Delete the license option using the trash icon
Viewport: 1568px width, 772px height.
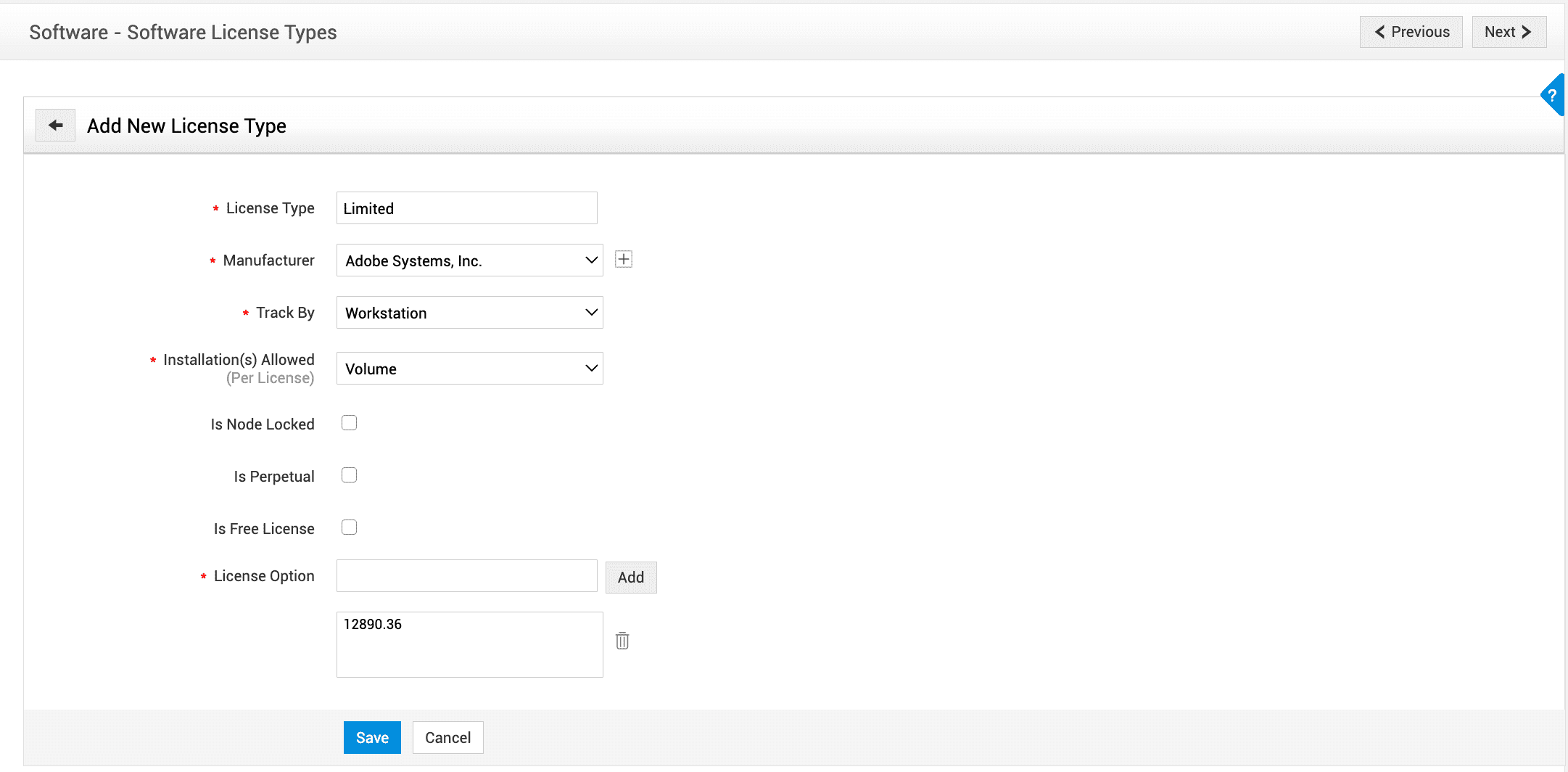[x=622, y=641]
